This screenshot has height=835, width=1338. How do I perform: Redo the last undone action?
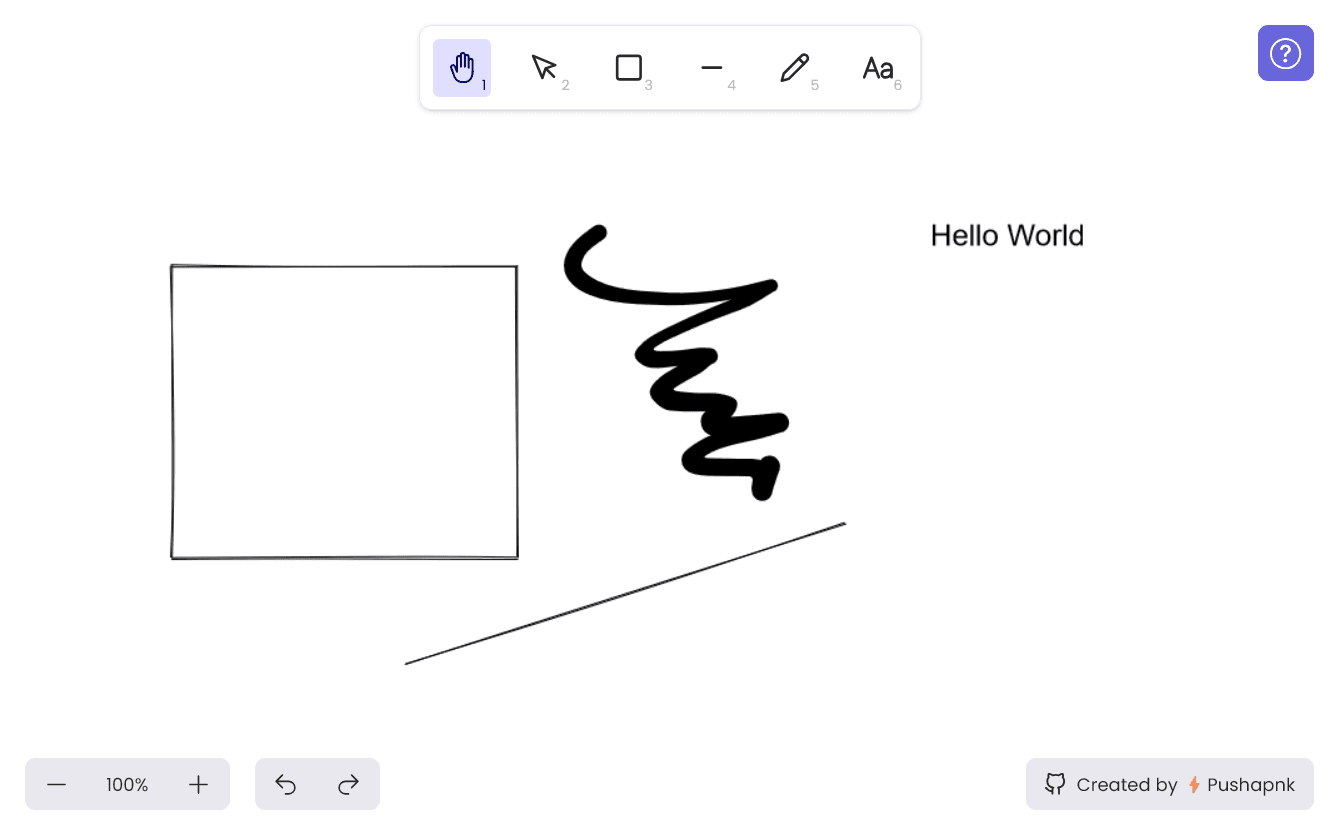(349, 784)
